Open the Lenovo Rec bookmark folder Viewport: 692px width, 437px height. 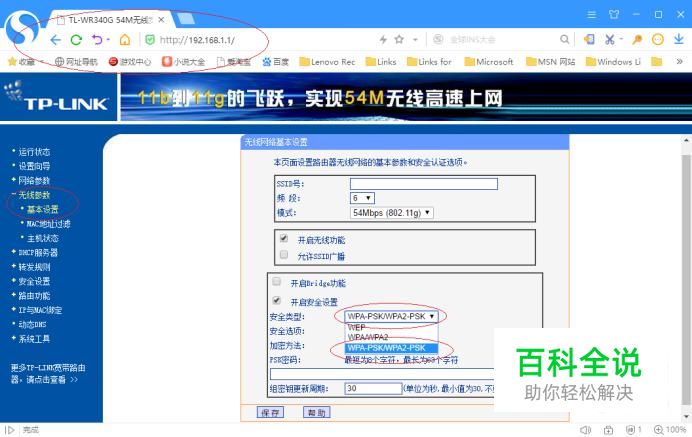pos(327,62)
